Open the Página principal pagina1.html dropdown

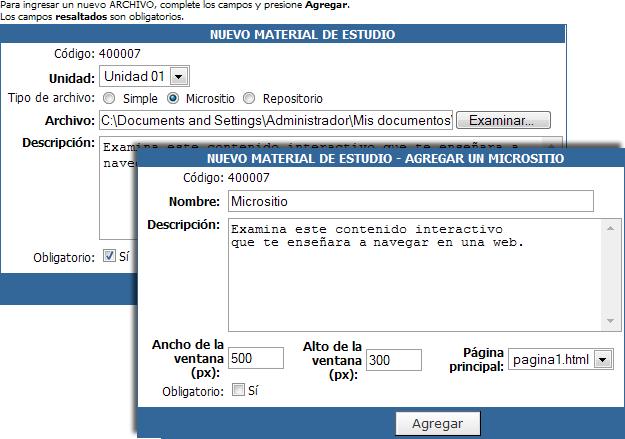tap(561, 360)
